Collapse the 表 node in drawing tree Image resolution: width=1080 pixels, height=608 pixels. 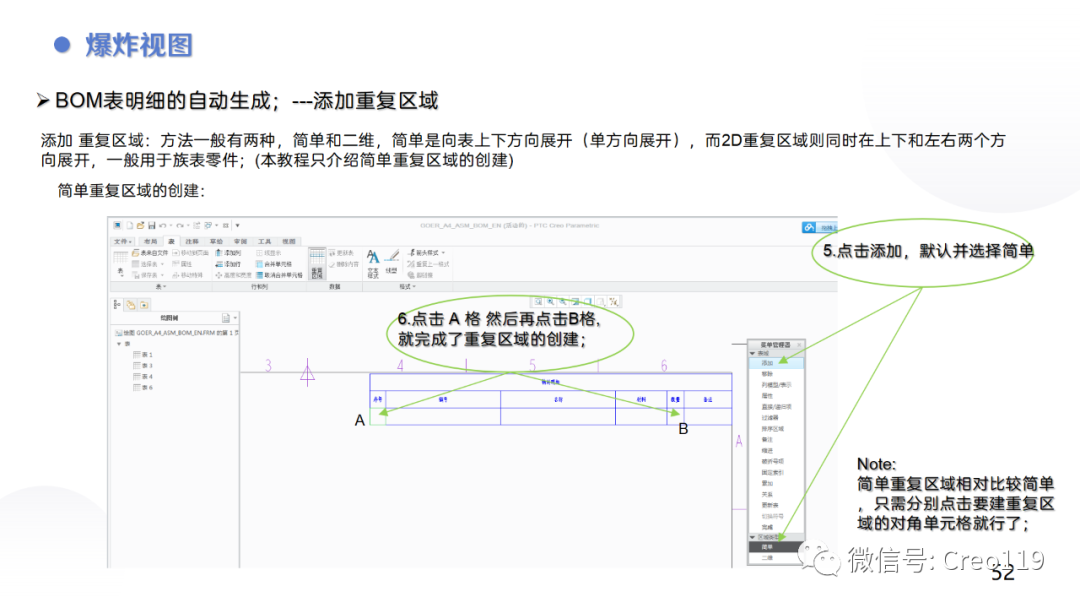[x=119, y=343]
